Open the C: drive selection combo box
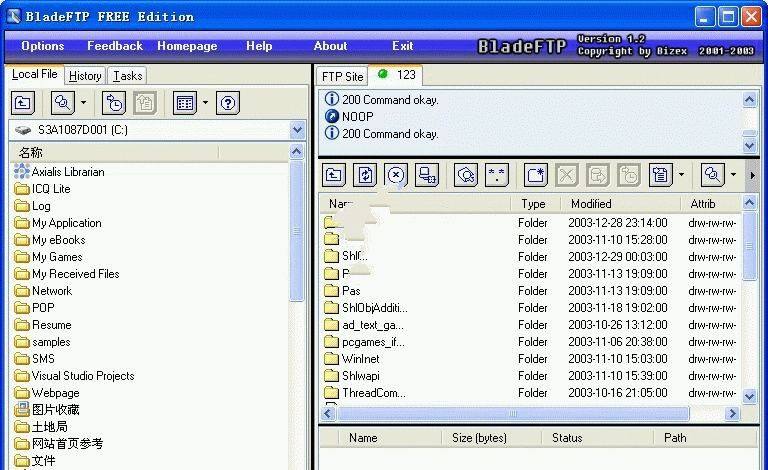This screenshot has height=470, width=768. click(157, 130)
